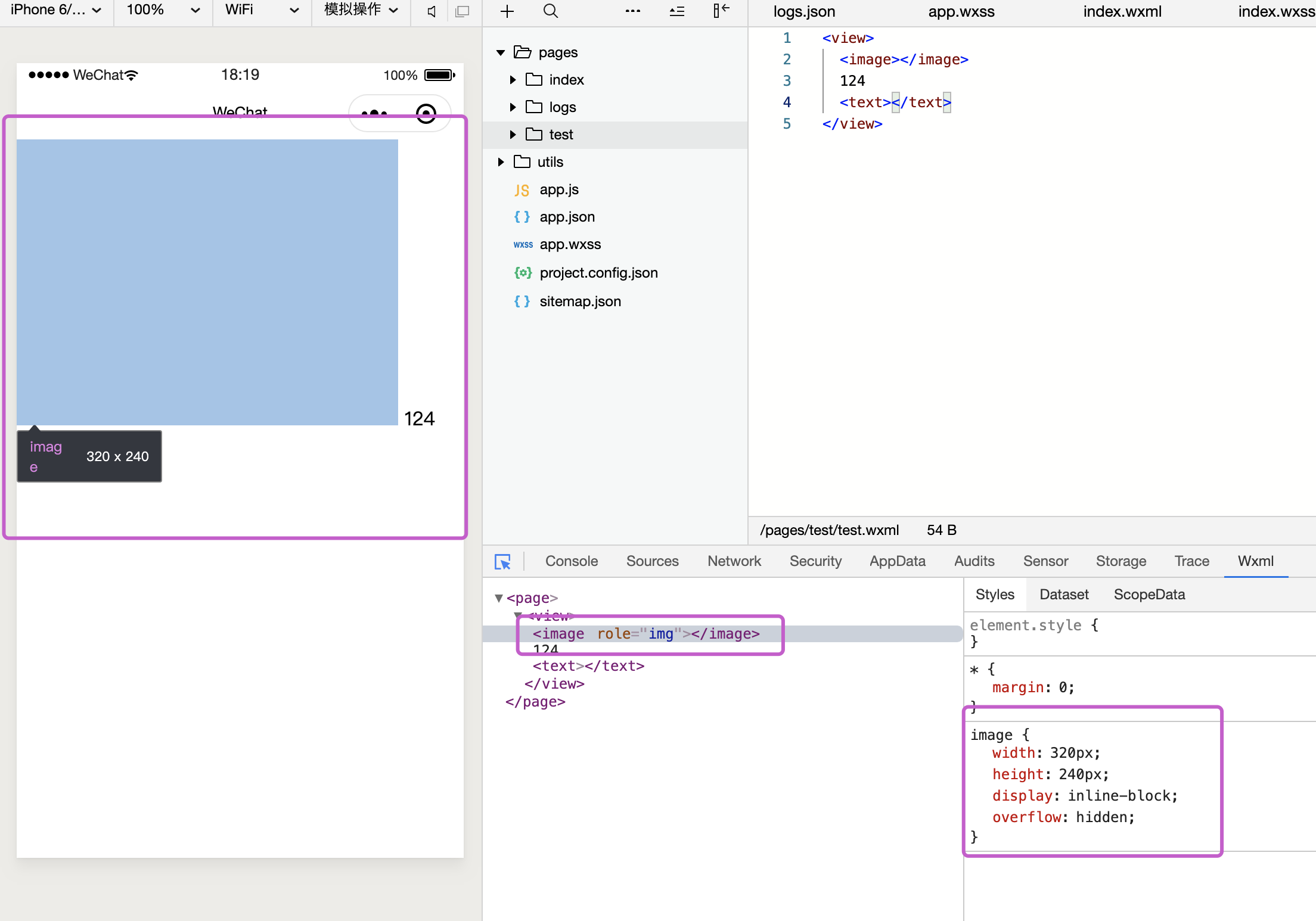Viewport: 1316px width, 921px height.
Task: Click the detach simulator window icon
Action: [462, 11]
